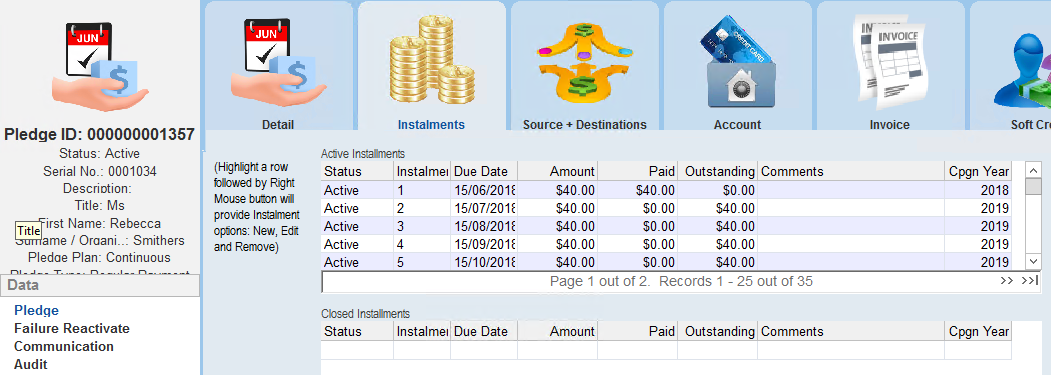Sort Active Installments by Amount header
Screen dimensions: 1051x375
[558, 171]
